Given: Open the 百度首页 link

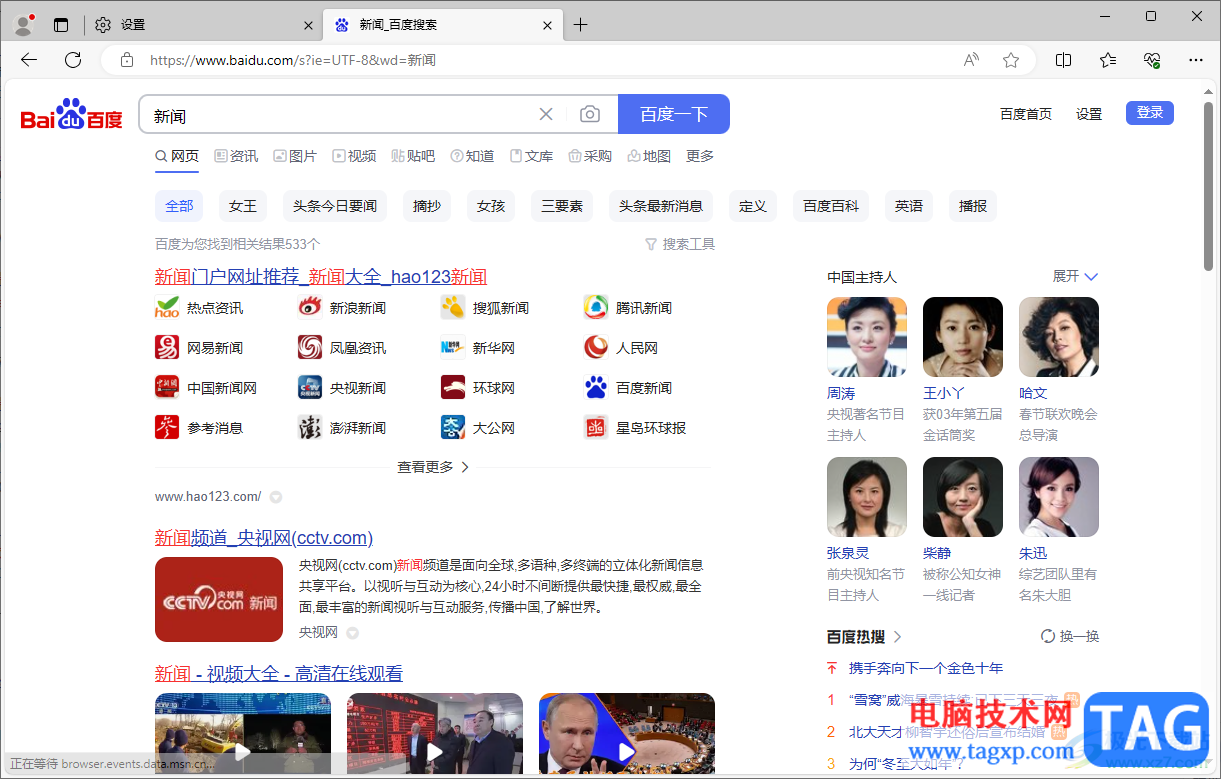Looking at the screenshot, I should coord(1026,114).
